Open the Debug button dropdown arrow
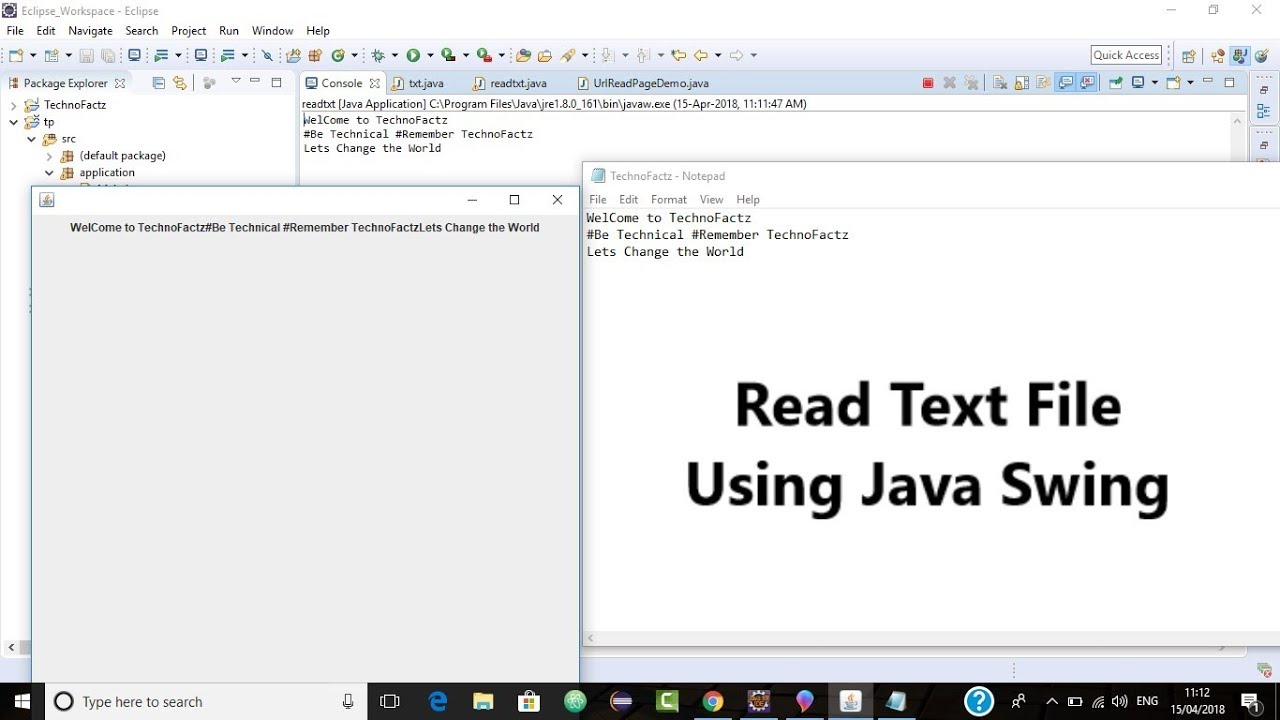 point(395,55)
